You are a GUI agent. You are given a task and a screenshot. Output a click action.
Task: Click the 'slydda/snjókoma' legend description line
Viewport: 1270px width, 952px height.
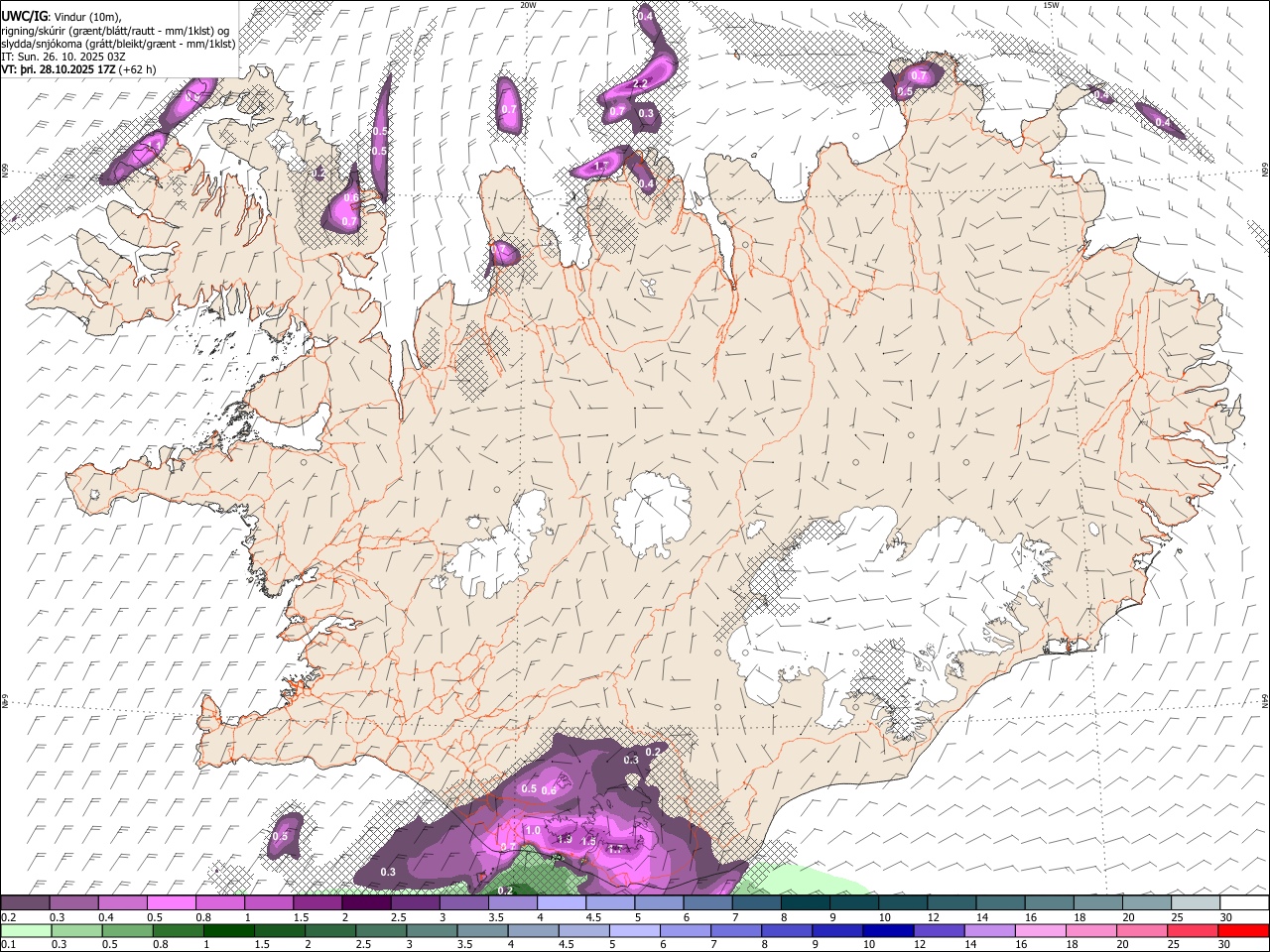(118, 45)
